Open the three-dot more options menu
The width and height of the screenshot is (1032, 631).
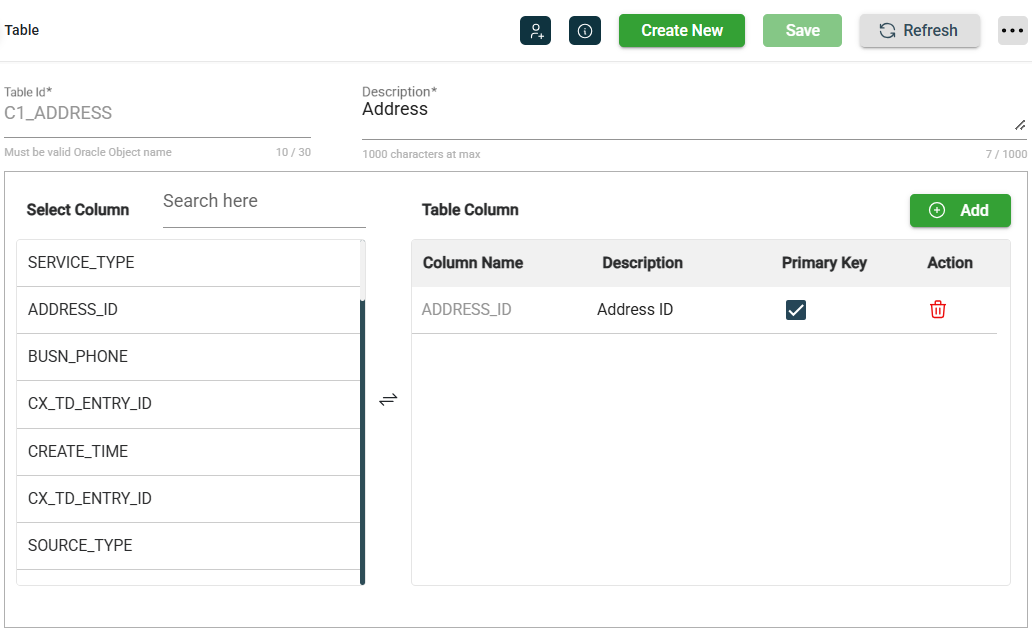1012,30
